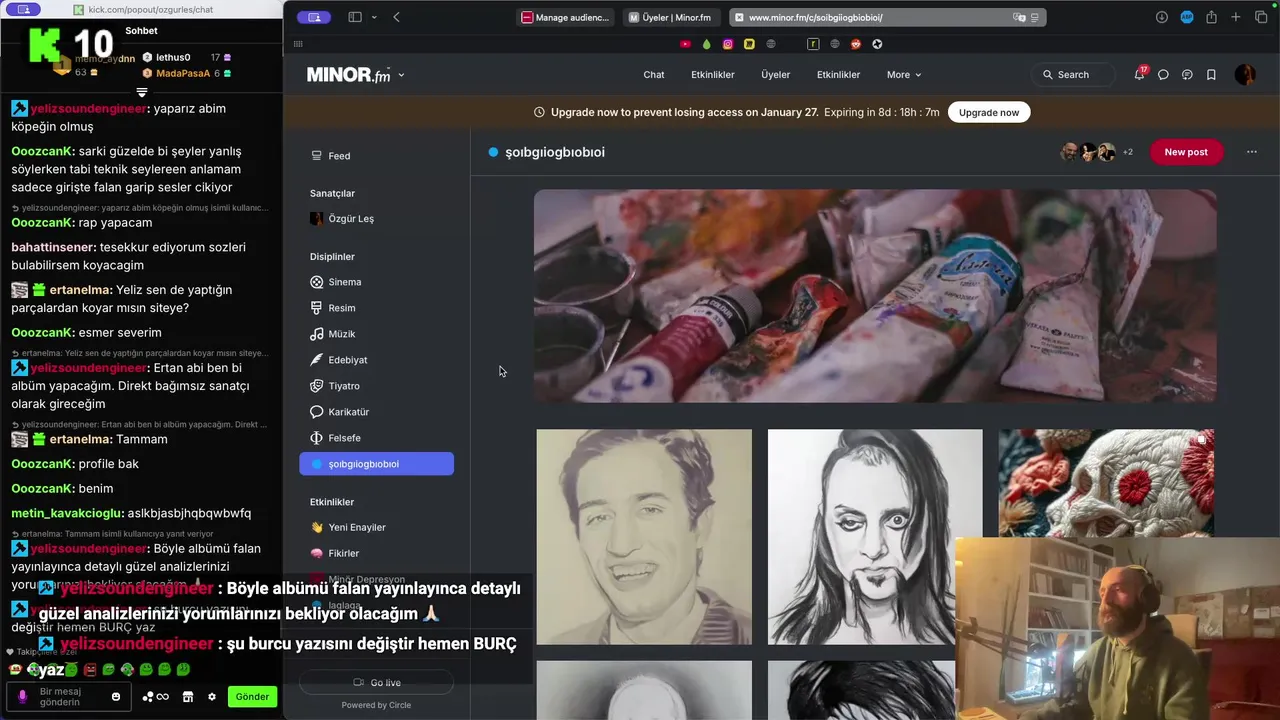Open the smiling man portrait drawing
Viewport: 1280px width, 720px height.
644,537
